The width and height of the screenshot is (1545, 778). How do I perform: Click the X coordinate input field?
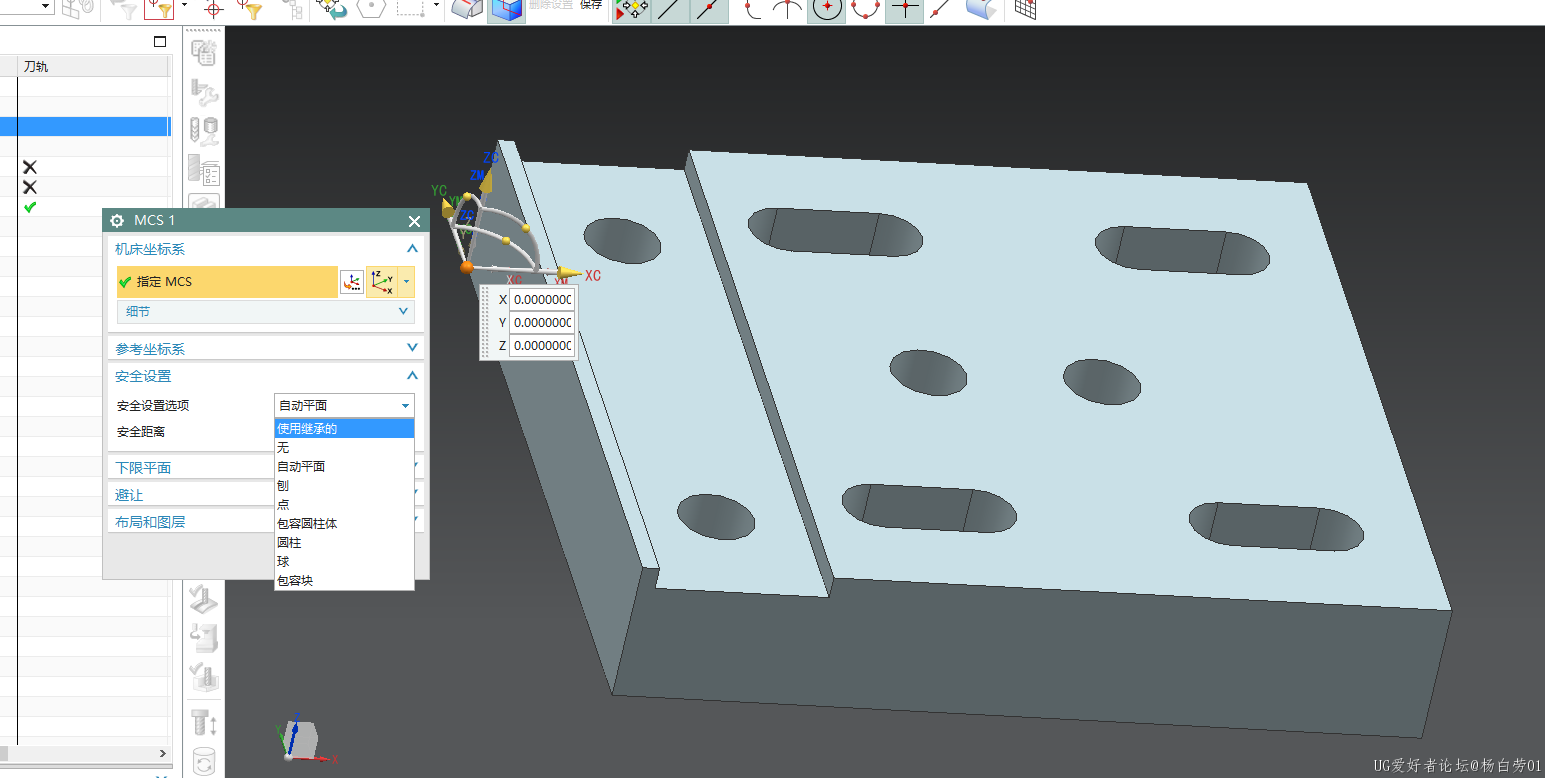pos(542,299)
